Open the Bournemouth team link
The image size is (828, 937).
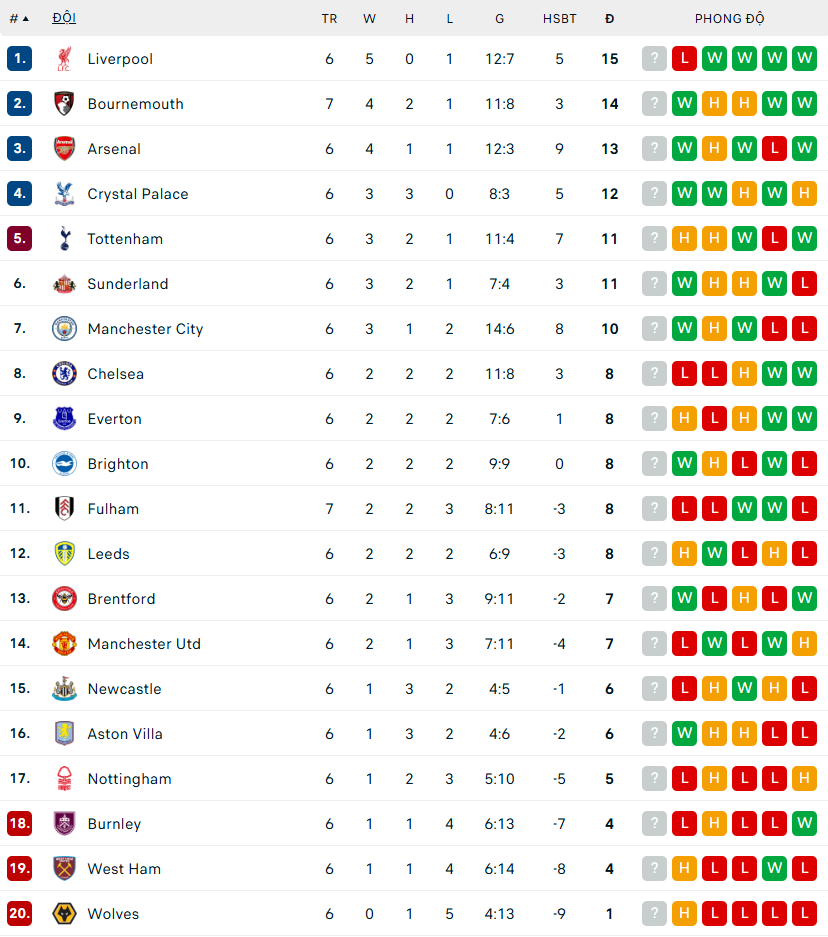point(135,104)
